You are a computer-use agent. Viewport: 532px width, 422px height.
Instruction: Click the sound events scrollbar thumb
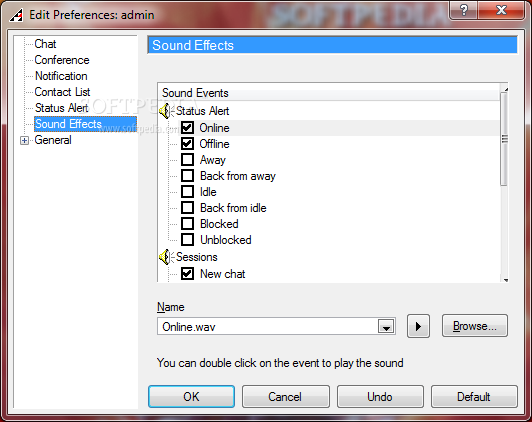(x=504, y=139)
